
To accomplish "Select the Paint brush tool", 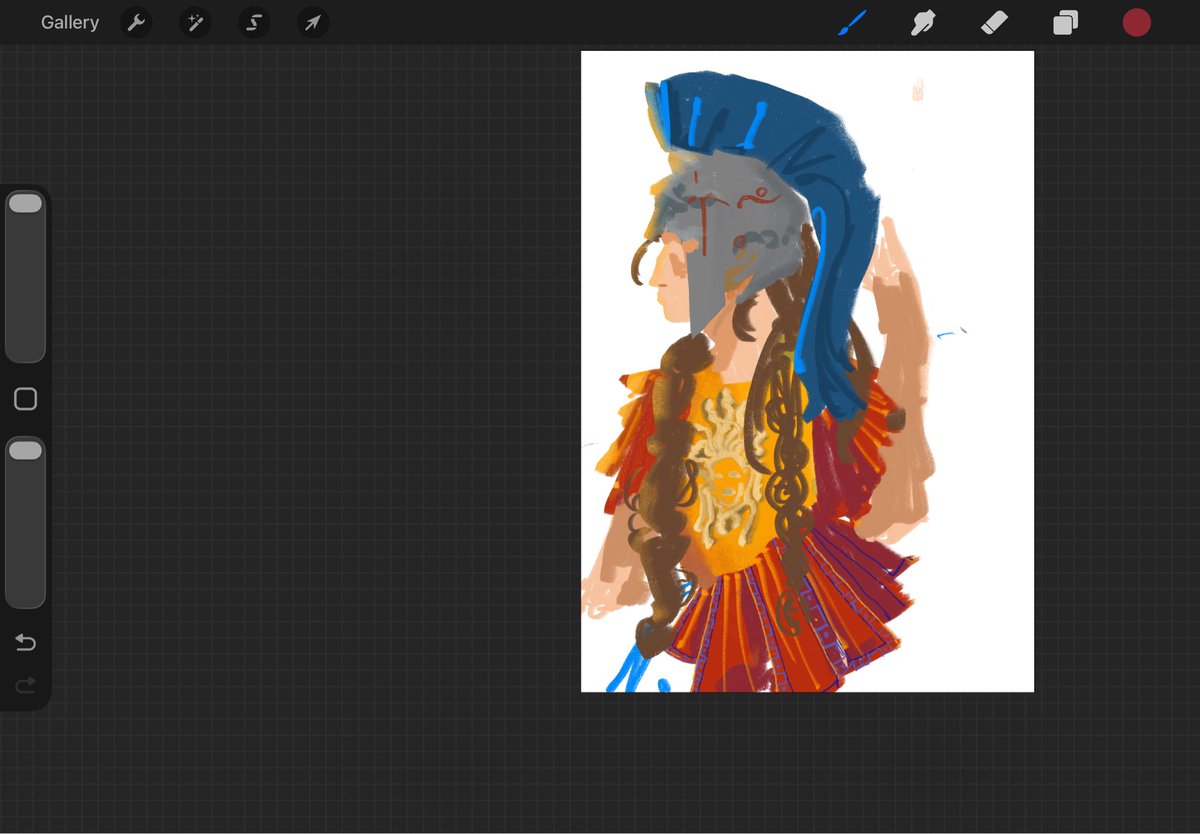I will 852,22.
